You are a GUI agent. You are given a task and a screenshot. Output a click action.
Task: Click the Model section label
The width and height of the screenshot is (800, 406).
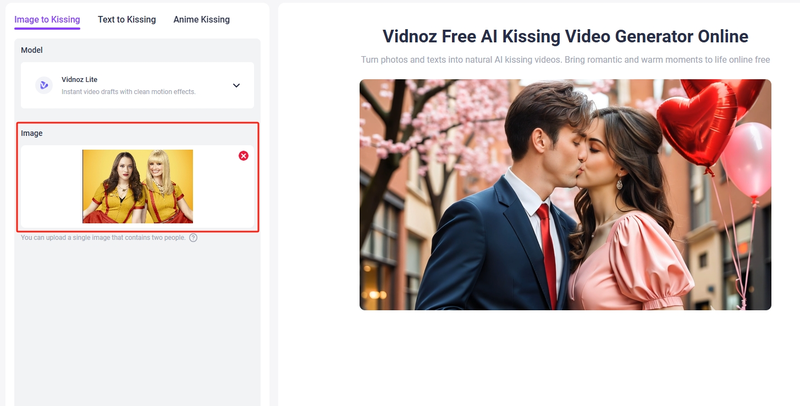[32, 50]
